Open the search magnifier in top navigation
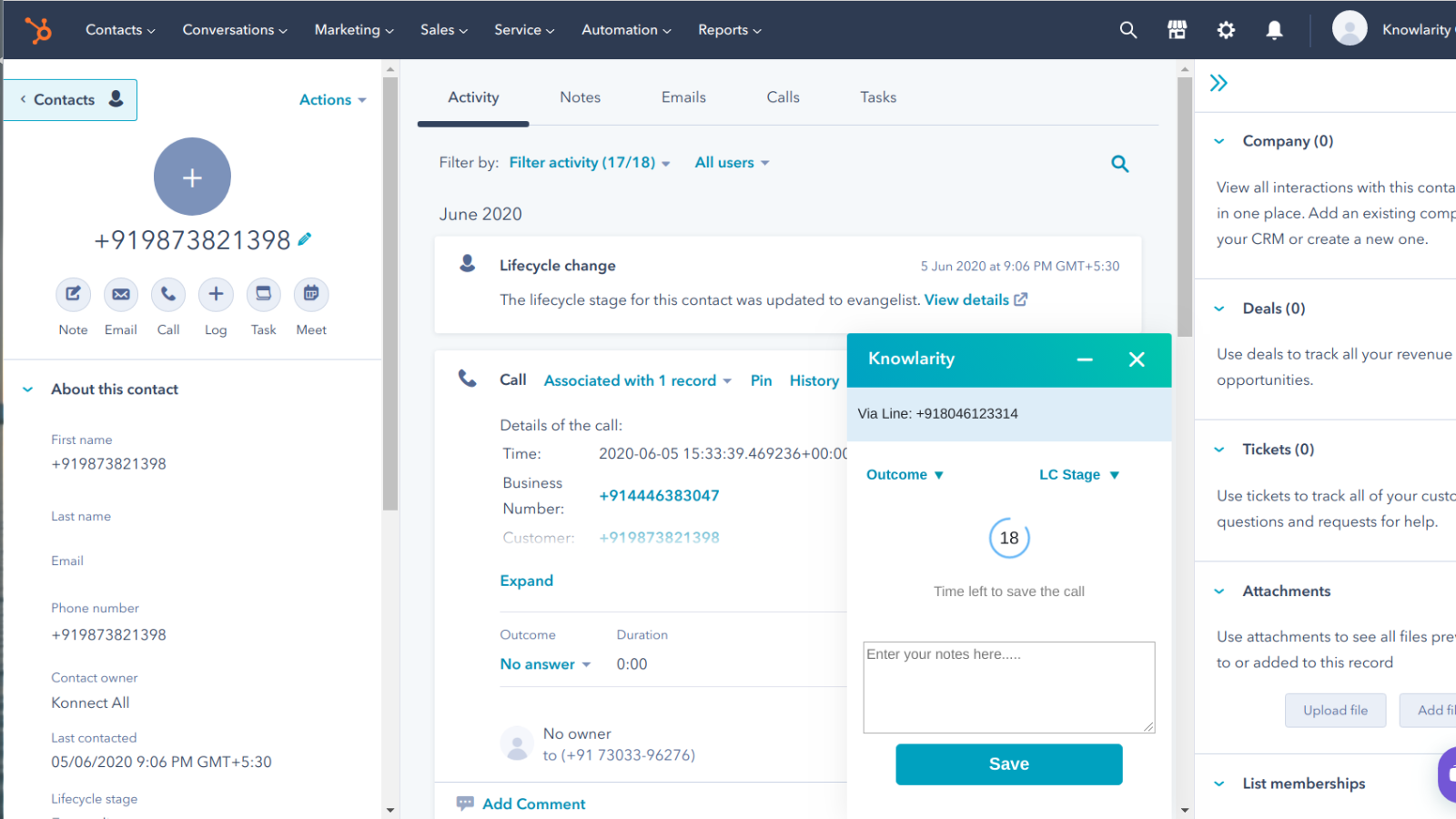The image size is (1456, 819). tap(1127, 30)
